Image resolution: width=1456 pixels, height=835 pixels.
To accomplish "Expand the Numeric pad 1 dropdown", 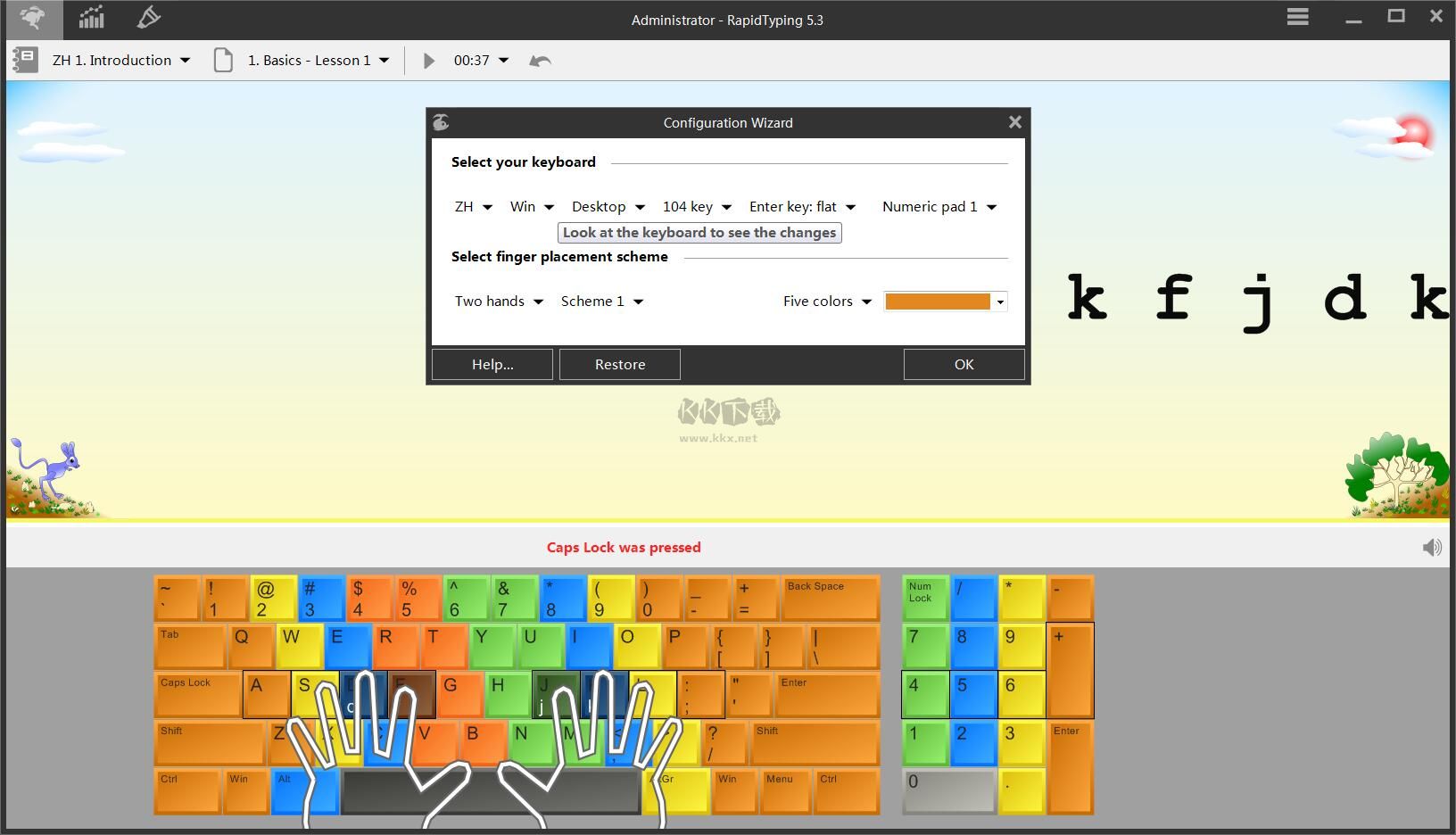I will [x=939, y=207].
